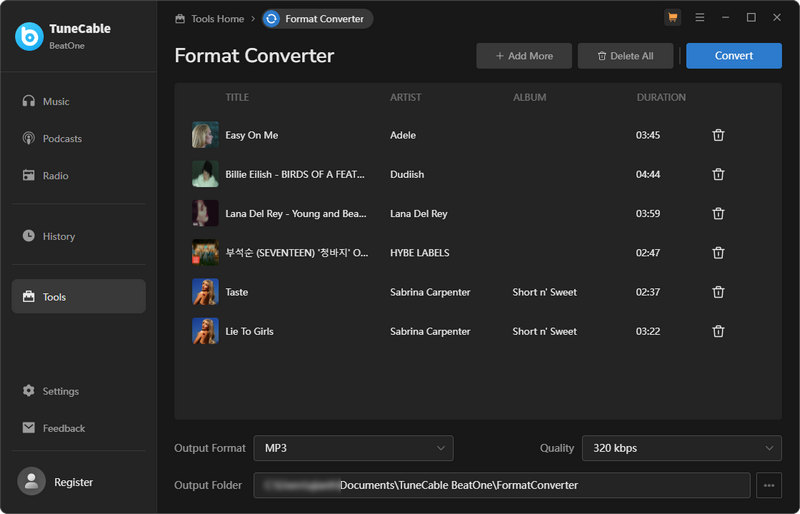
Task: Select Tools in the sidebar
Action: 79,296
